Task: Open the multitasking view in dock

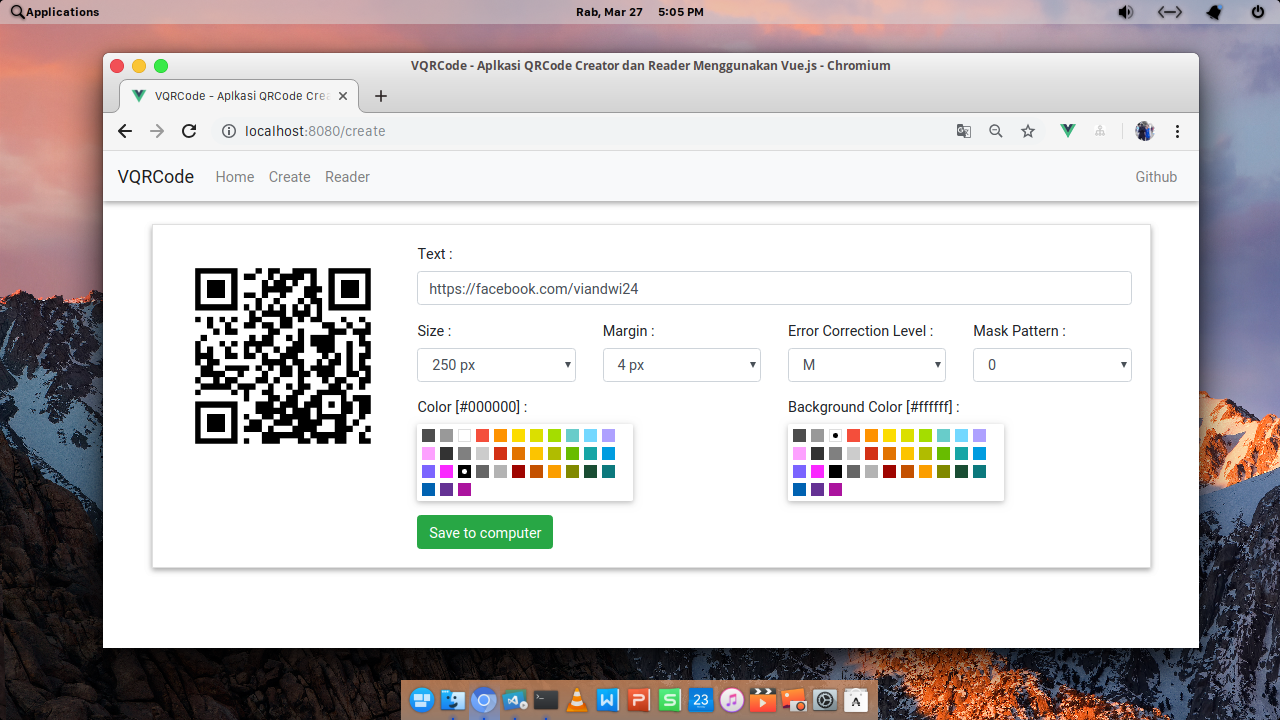Action: [422, 700]
